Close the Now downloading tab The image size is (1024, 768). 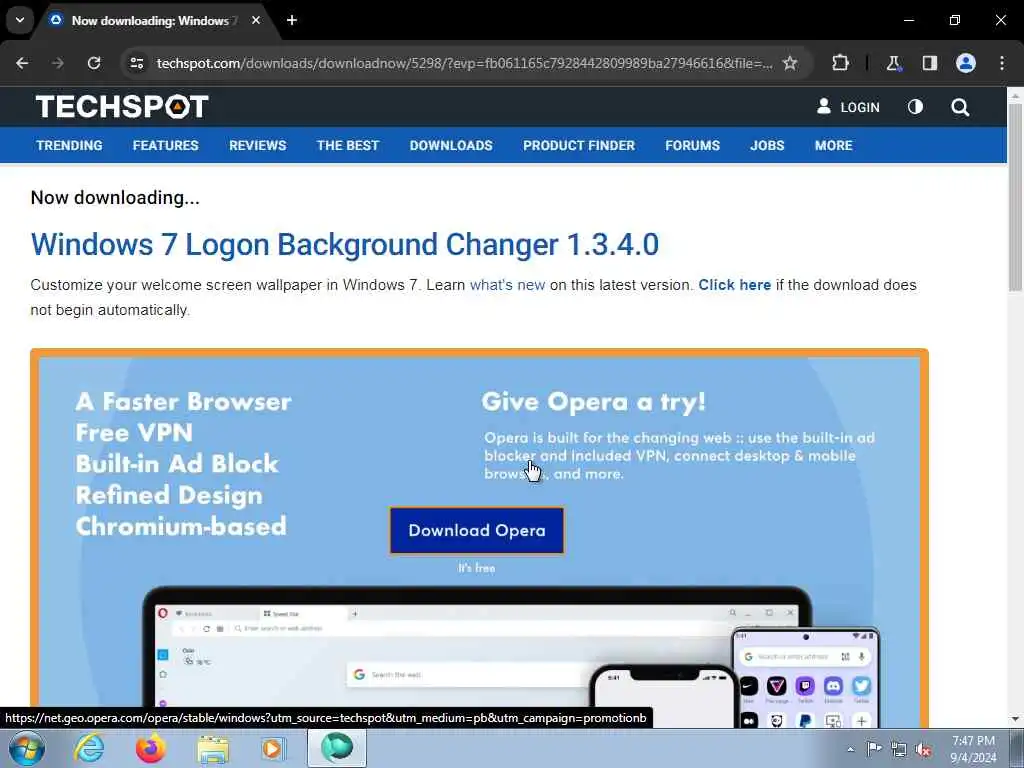coord(256,20)
